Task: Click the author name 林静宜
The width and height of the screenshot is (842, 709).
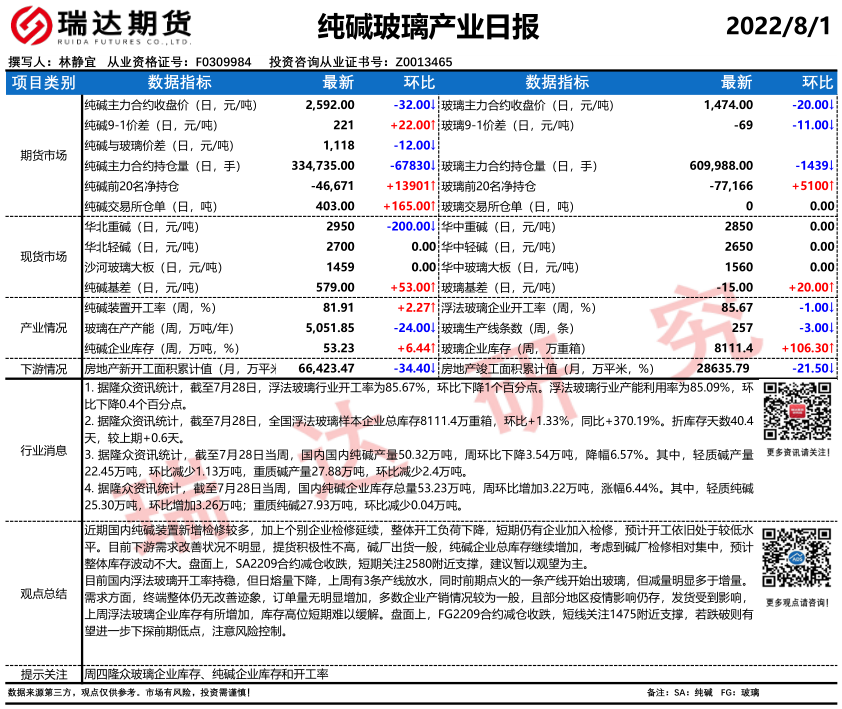Action: 80,61
